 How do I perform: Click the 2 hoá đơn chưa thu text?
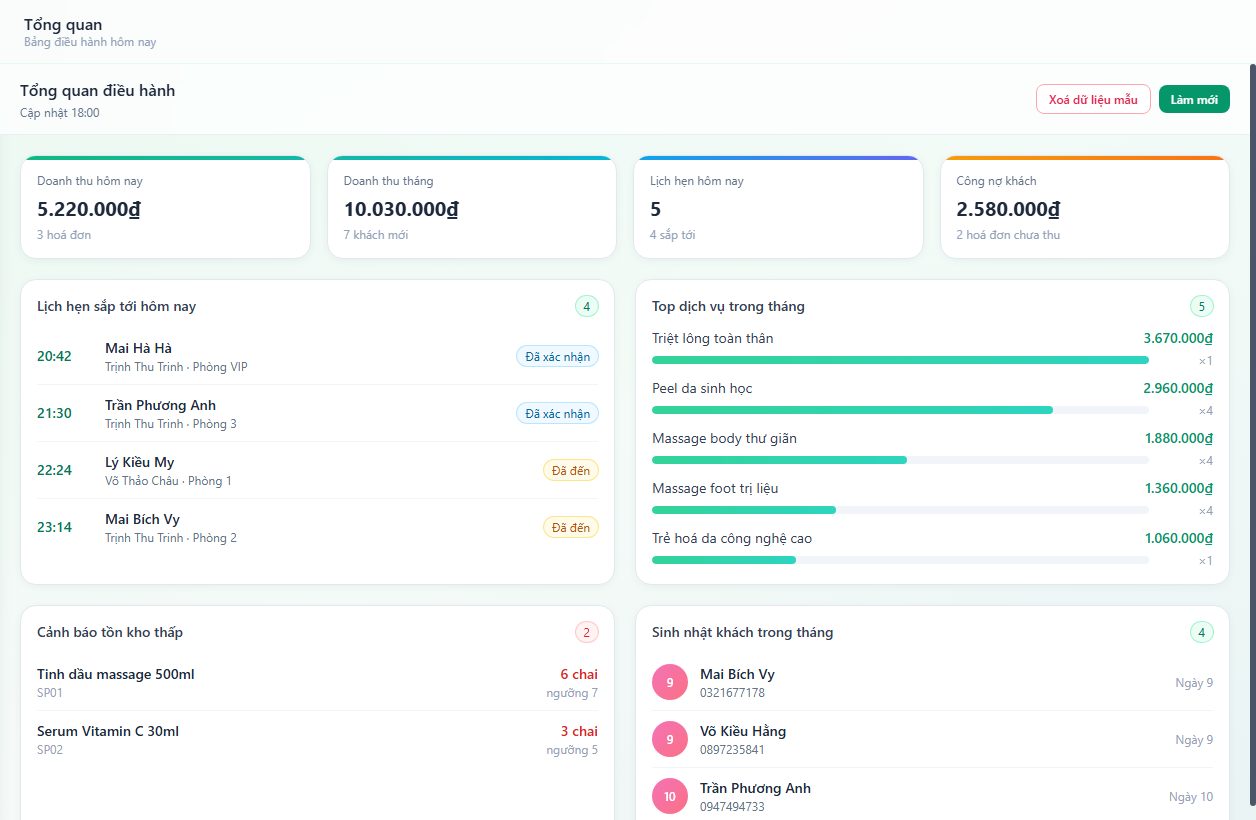(1008, 235)
